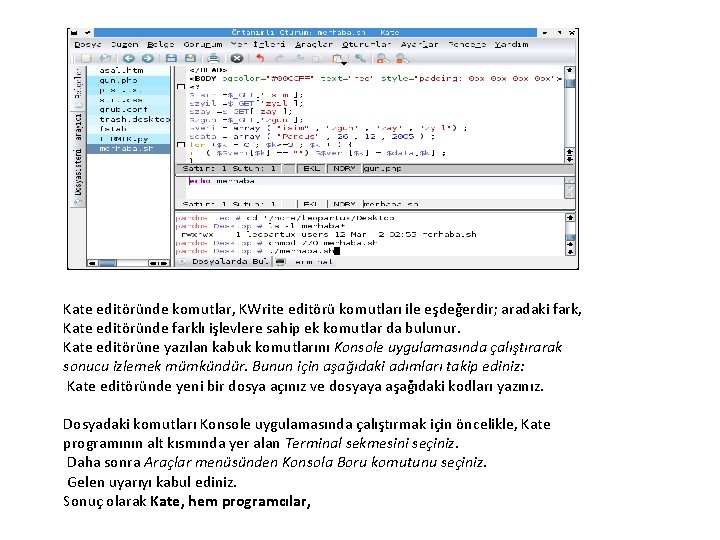The width and height of the screenshot is (720, 540).
Task: Click merhaba.sh filename in lower status bar
Action: (x=391, y=203)
